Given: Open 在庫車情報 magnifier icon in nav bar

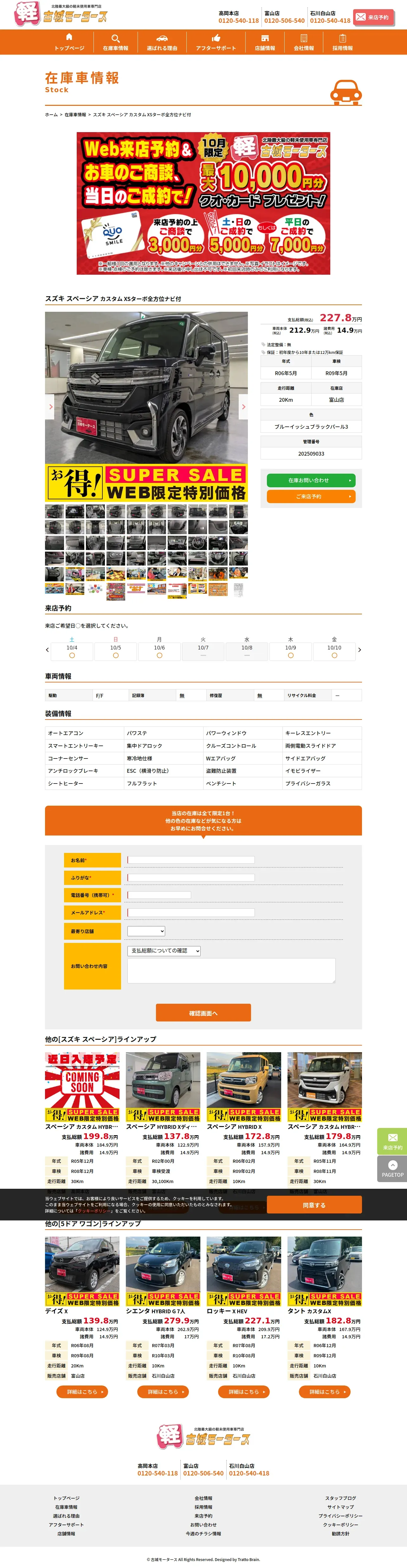Looking at the screenshot, I should coord(115,38).
